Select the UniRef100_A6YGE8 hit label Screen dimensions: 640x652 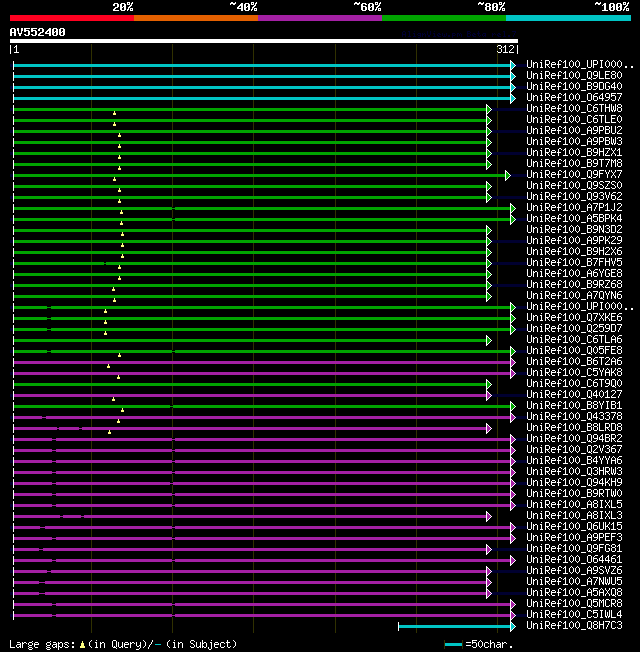click(574, 273)
